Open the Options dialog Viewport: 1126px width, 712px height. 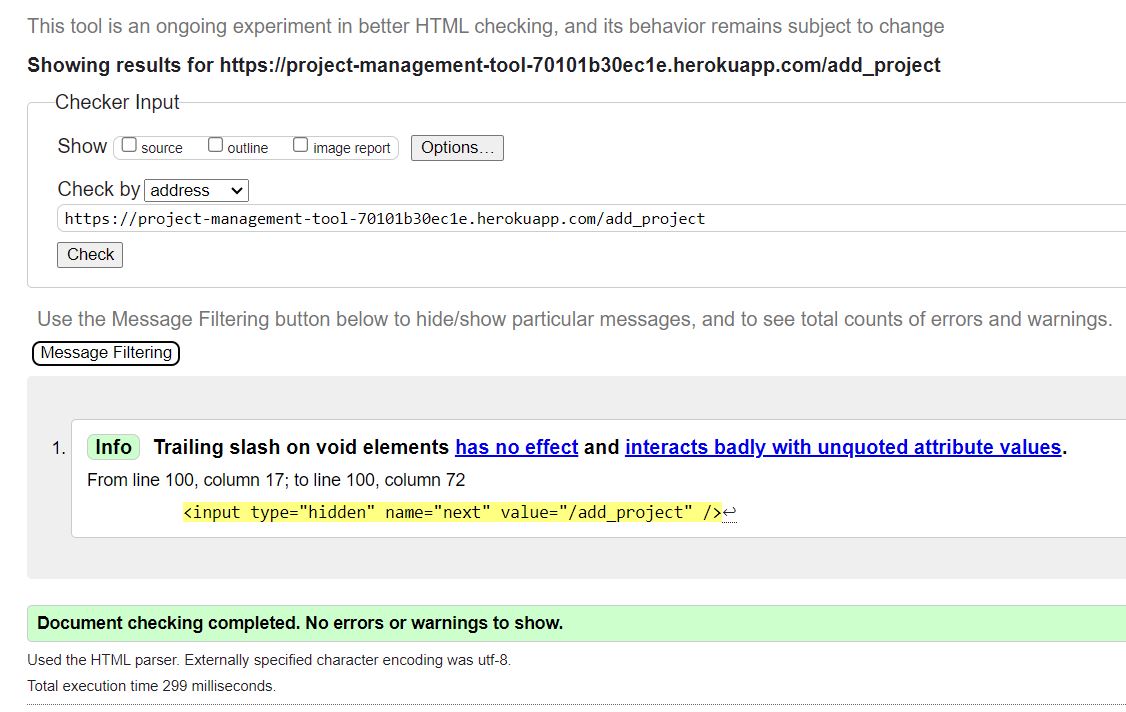pyautogui.click(x=456, y=147)
